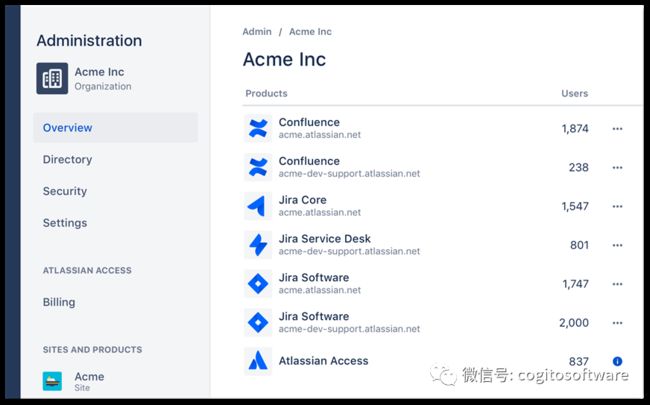Open more options menu for Jira Core
The height and width of the screenshot is (405, 650).
617,206
